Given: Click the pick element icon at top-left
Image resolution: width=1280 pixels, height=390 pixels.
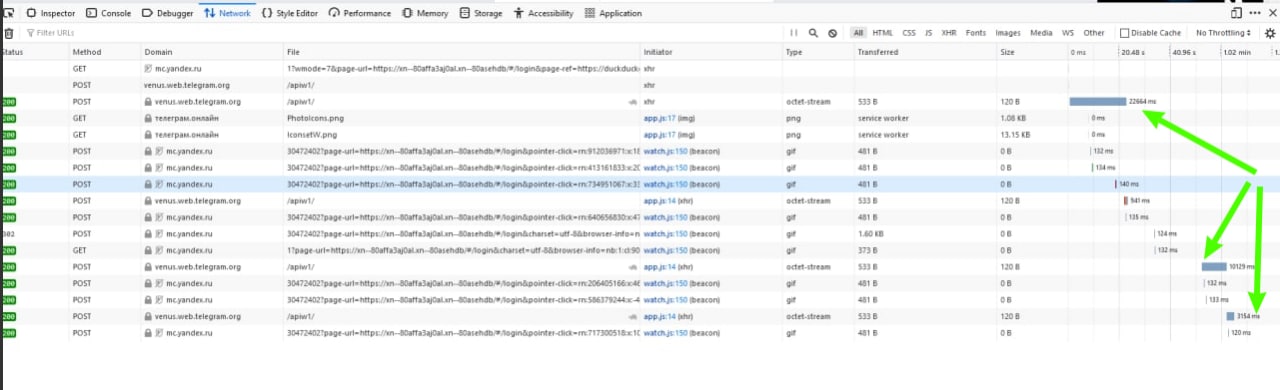Looking at the screenshot, I should [x=8, y=13].
